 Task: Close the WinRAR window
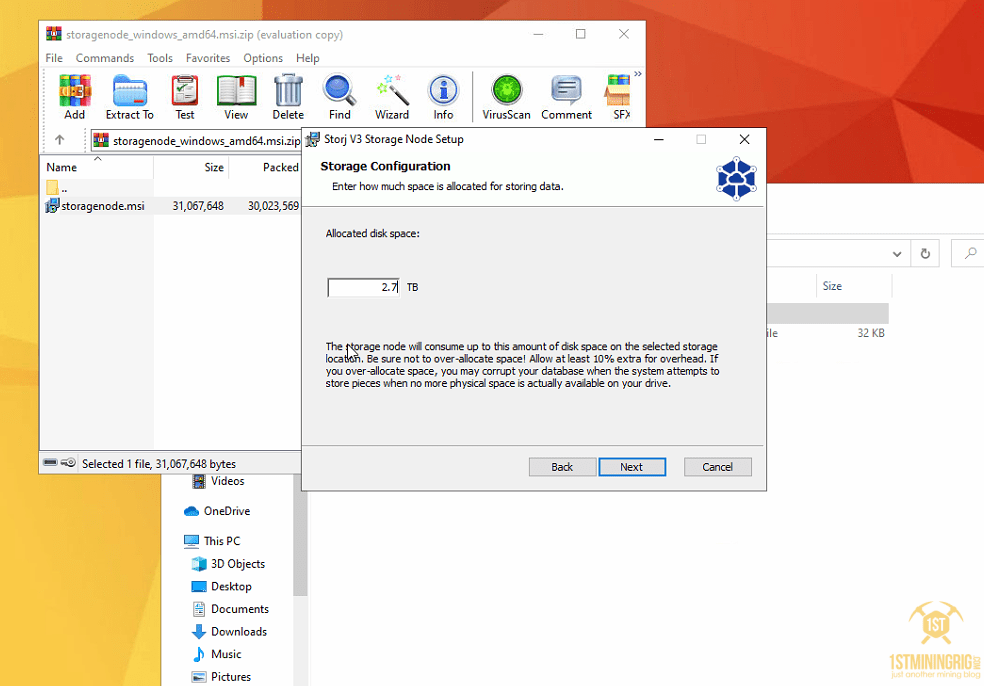pos(624,34)
